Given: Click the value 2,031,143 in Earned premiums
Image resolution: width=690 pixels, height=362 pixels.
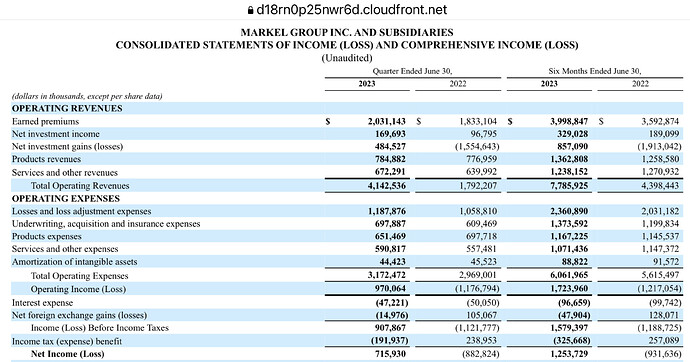Looking at the screenshot, I should tap(387, 121).
